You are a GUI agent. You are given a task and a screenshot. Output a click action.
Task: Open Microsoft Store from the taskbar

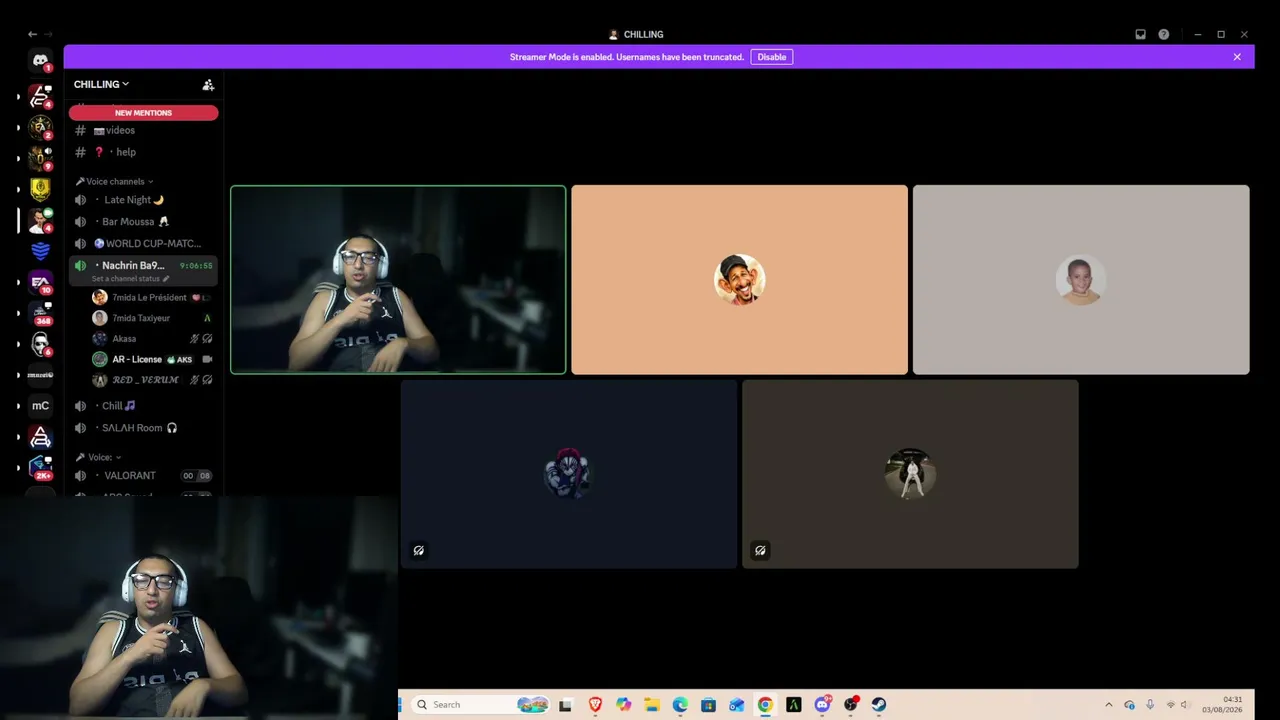pos(708,704)
